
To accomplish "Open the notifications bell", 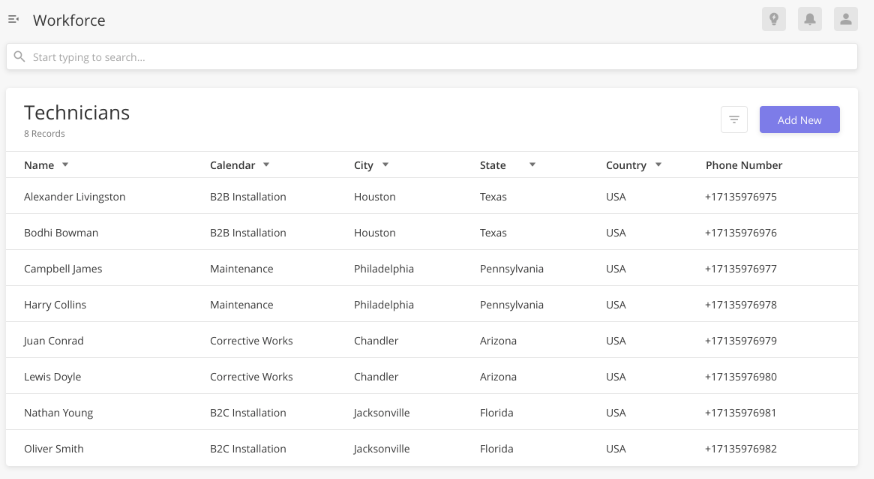I will click(810, 20).
